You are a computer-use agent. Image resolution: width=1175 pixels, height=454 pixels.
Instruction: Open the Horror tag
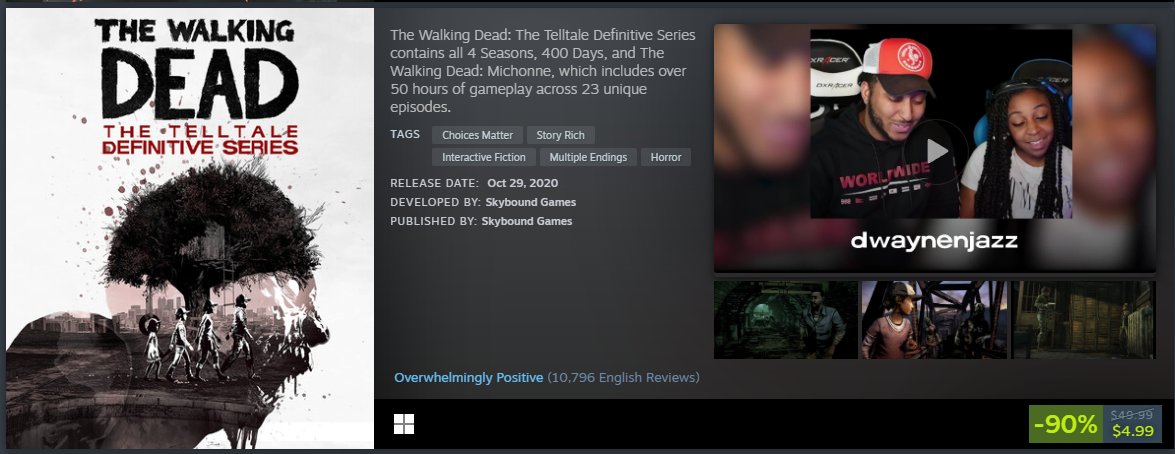click(665, 157)
